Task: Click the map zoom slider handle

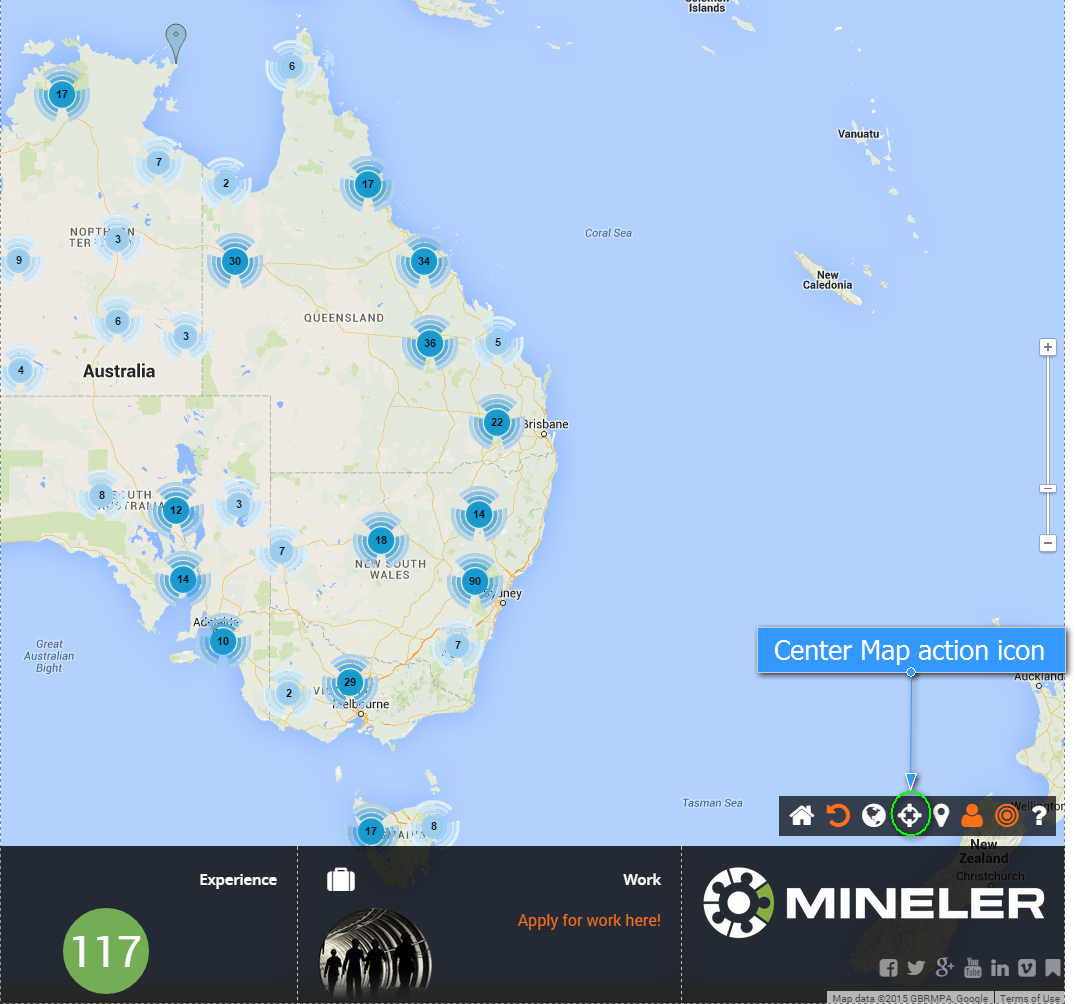Action: point(1048,488)
